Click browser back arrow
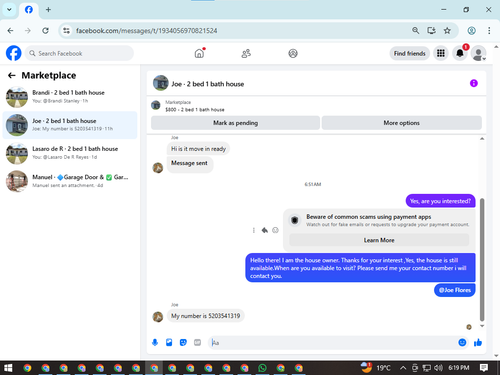Screen dimensions: 500x375 click(11, 31)
